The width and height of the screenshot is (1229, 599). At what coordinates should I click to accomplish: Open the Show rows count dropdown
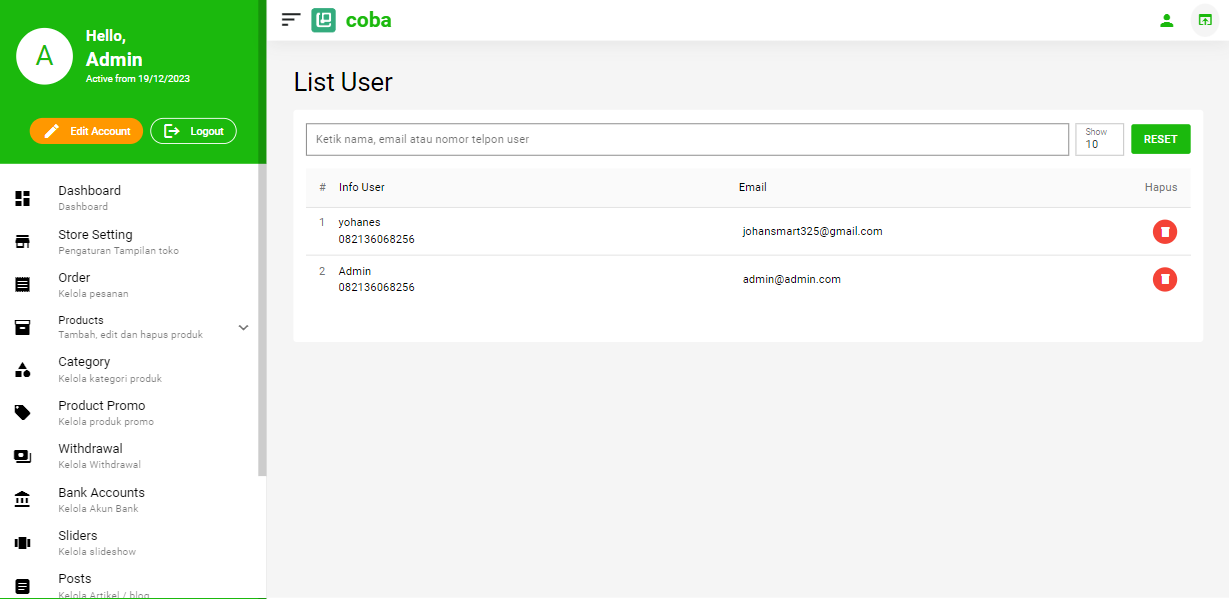1099,139
